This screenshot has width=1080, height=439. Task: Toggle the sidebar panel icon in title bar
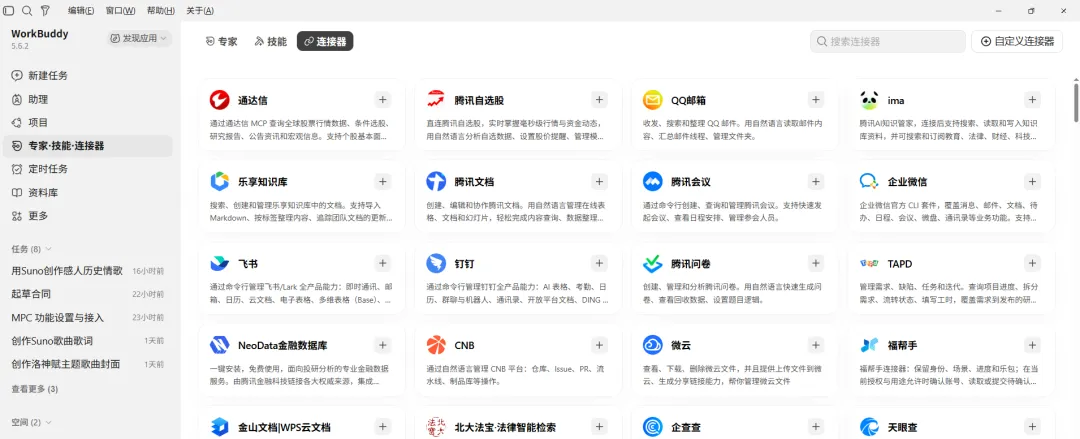9,10
